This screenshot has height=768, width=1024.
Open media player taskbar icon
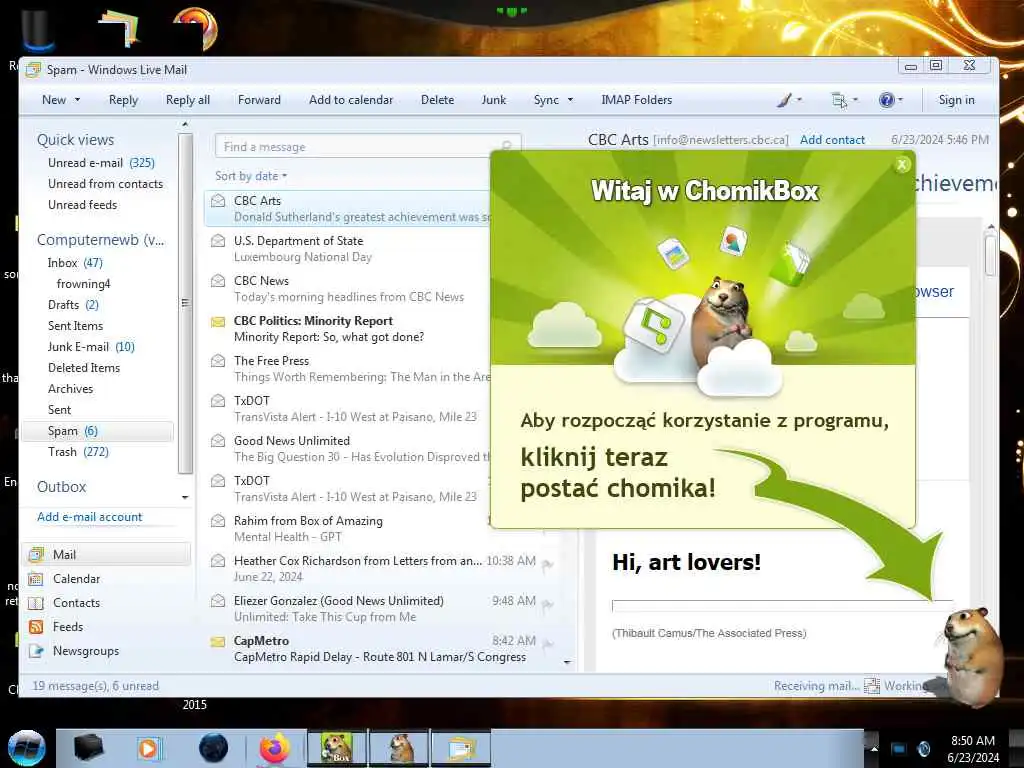click(x=149, y=748)
